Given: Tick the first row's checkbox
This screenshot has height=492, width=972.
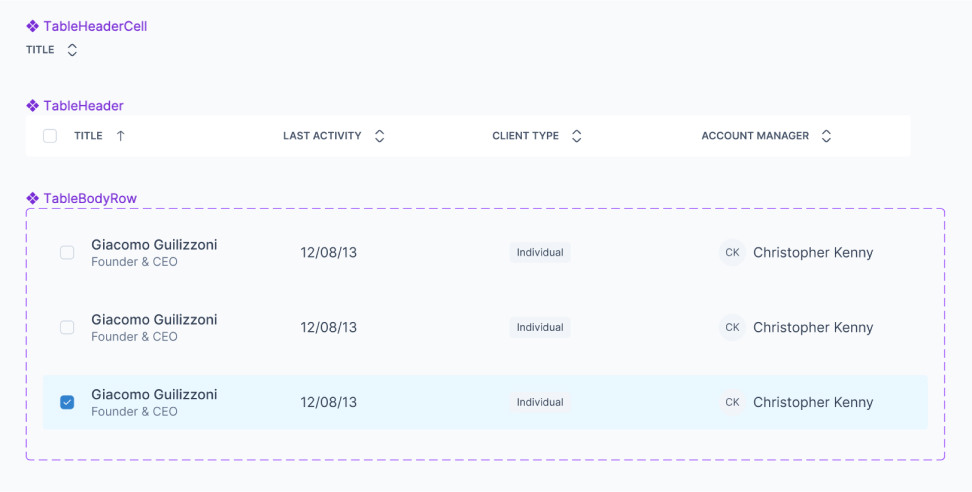Looking at the screenshot, I should pos(67,253).
